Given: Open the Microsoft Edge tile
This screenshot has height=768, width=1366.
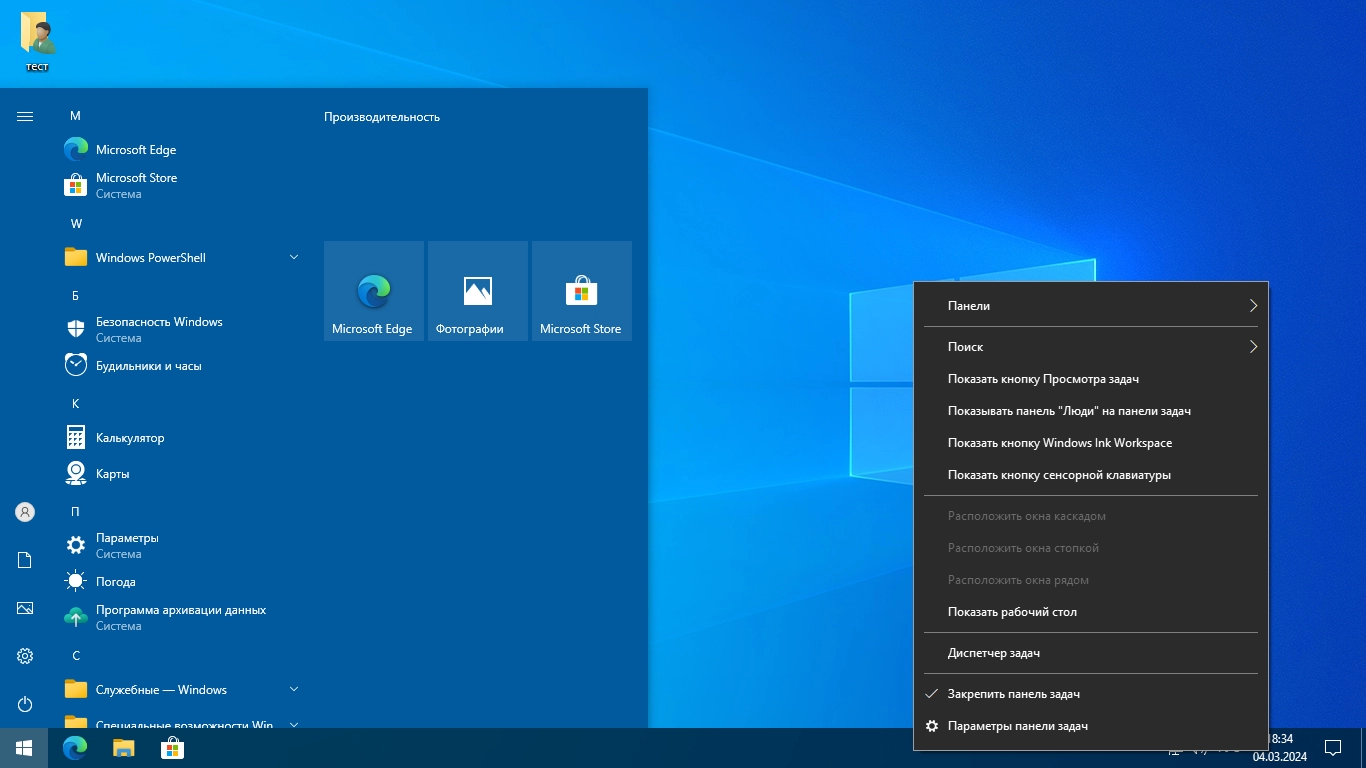Looking at the screenshot, I should click(373, 291).
